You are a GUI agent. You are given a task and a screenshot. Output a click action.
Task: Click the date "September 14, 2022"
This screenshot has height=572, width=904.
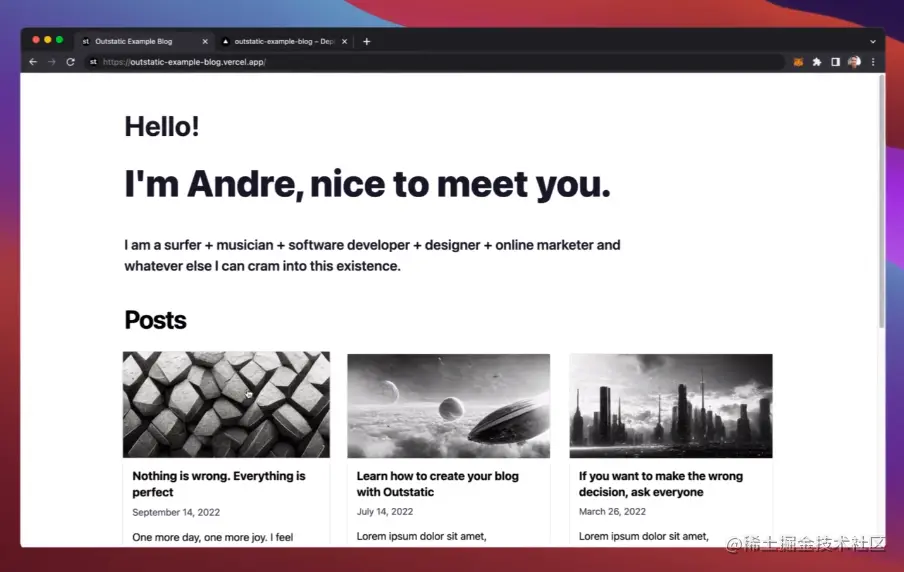[176, 512]
